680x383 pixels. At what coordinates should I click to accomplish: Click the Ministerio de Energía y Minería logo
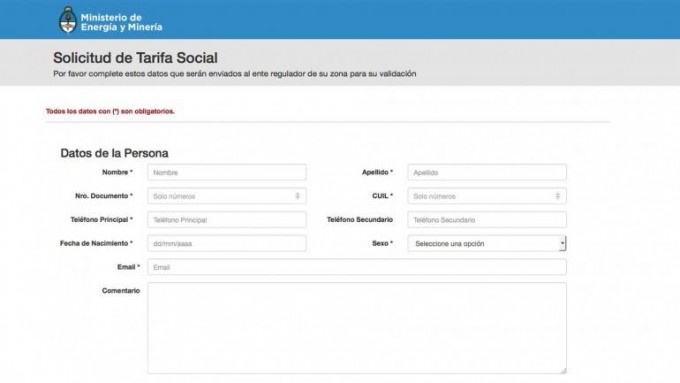[x=110, y=20]
